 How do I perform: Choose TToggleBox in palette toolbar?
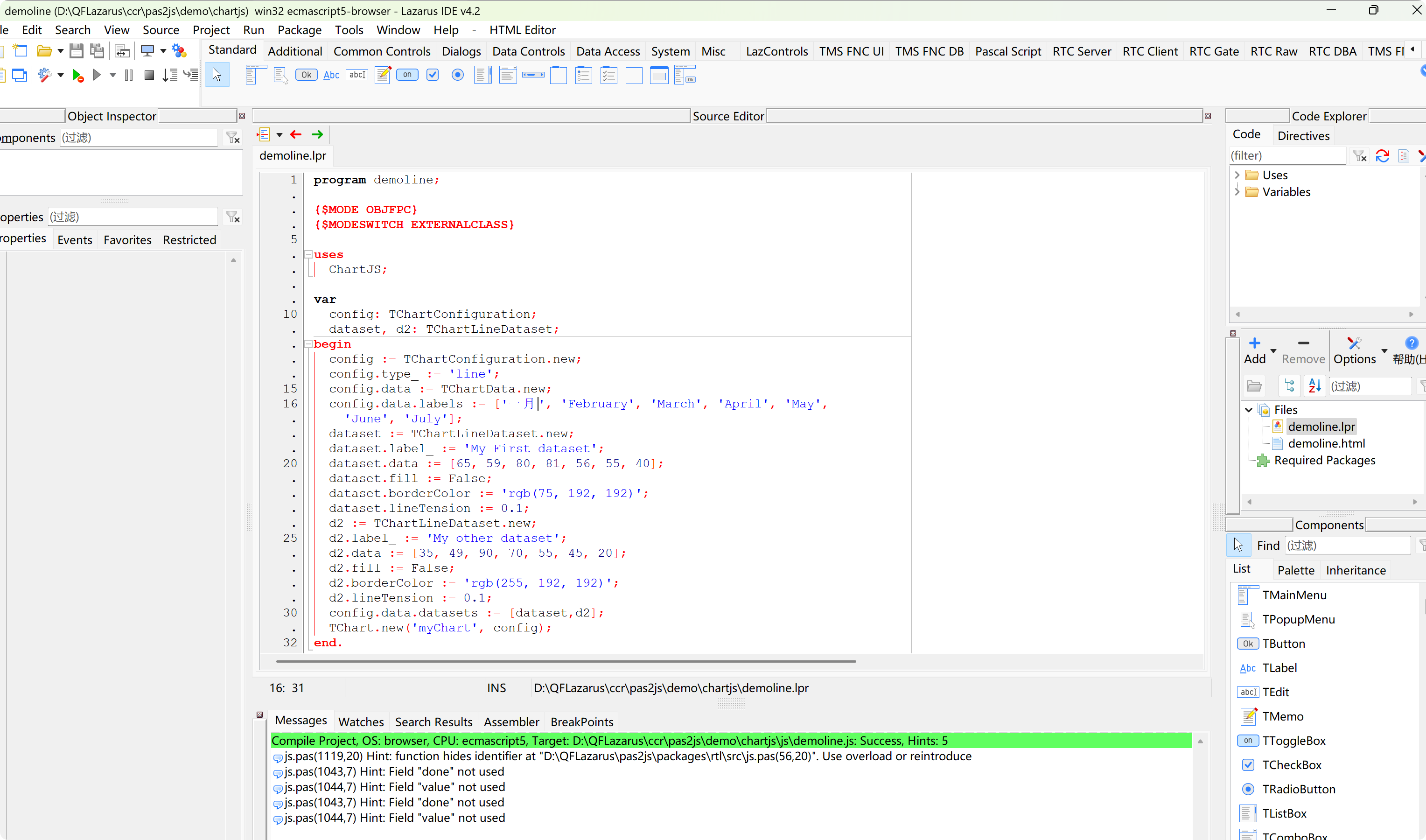click(407, 75)
